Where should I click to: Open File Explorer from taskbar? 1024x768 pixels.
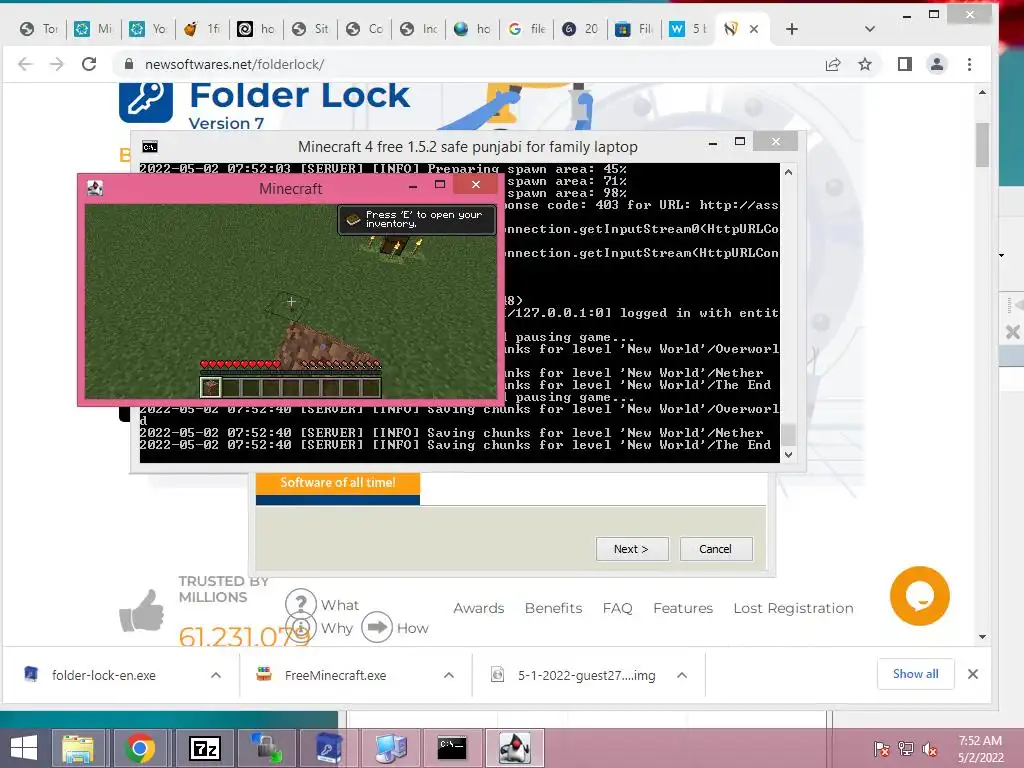tap(78, 748)
